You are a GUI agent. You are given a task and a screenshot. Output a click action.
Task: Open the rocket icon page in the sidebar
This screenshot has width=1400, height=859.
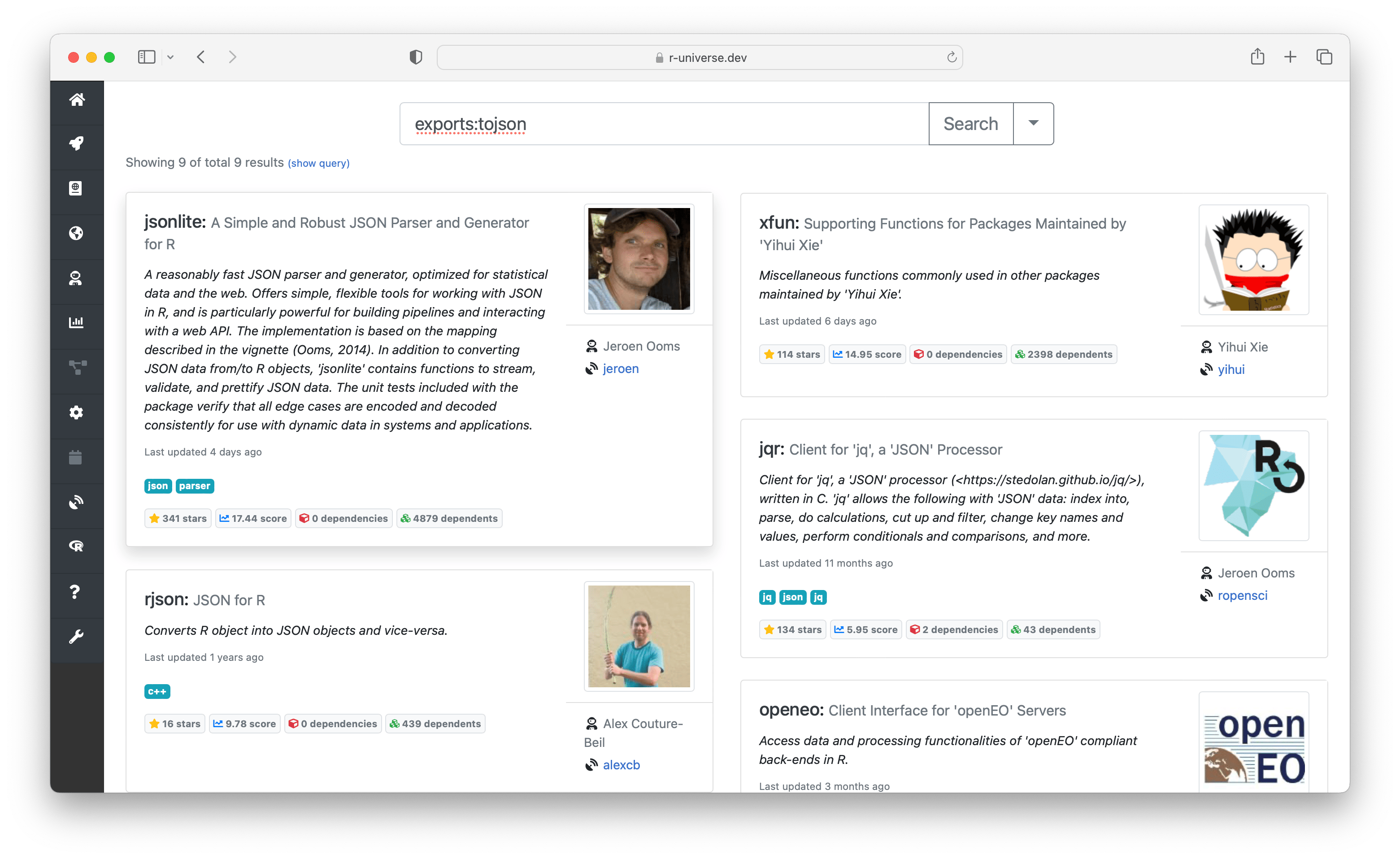[x=77, y=143]
